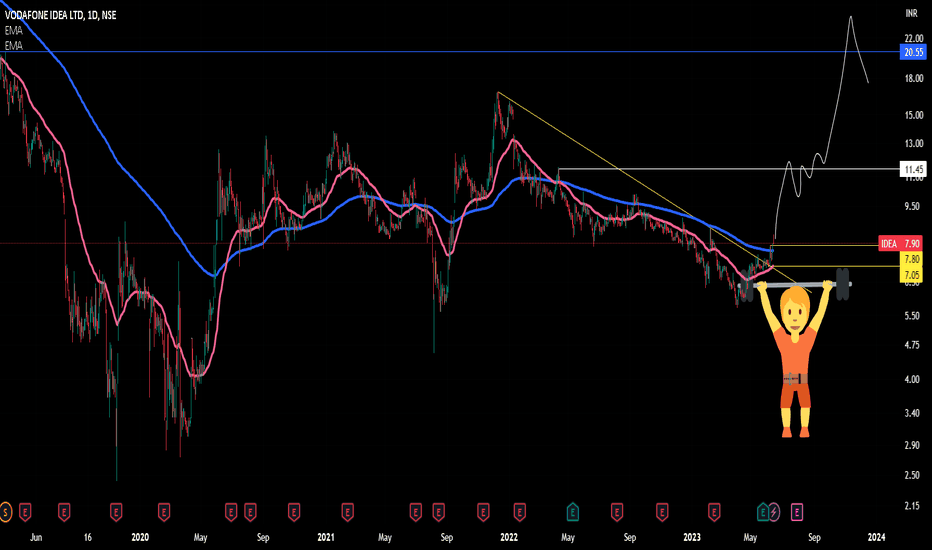932x550 pixels.
Task: Click the 9.50 price axis value
Action: [x=912, y=206]
